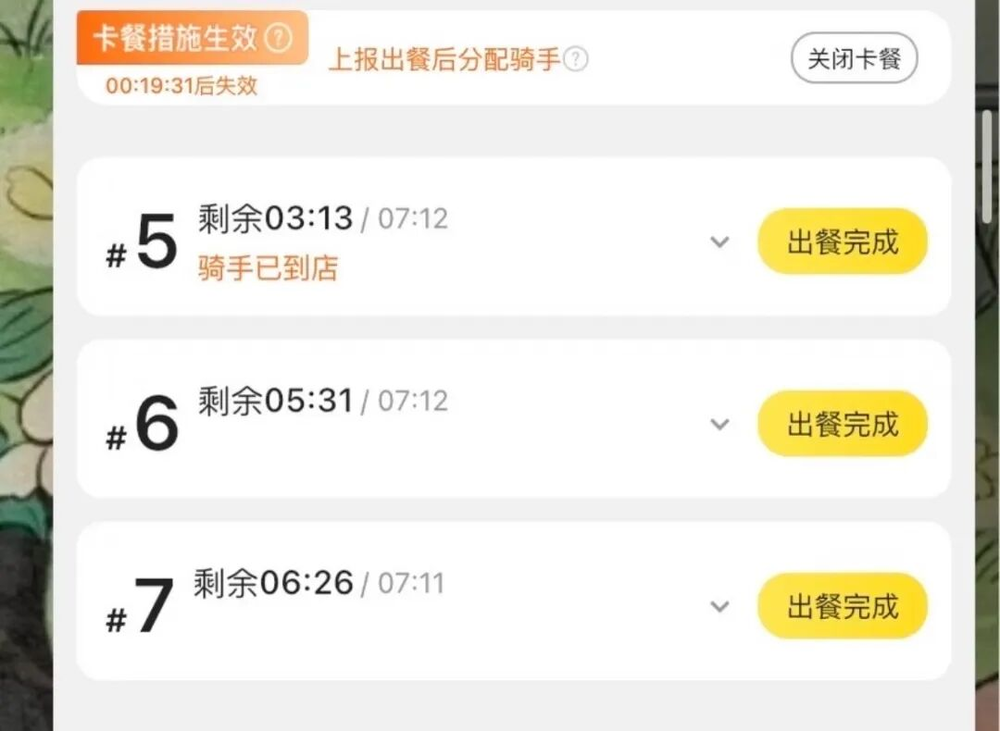Expand order #7 details chevron
This screenshot has width=1000, height=731.
click(x=720, y=607)
